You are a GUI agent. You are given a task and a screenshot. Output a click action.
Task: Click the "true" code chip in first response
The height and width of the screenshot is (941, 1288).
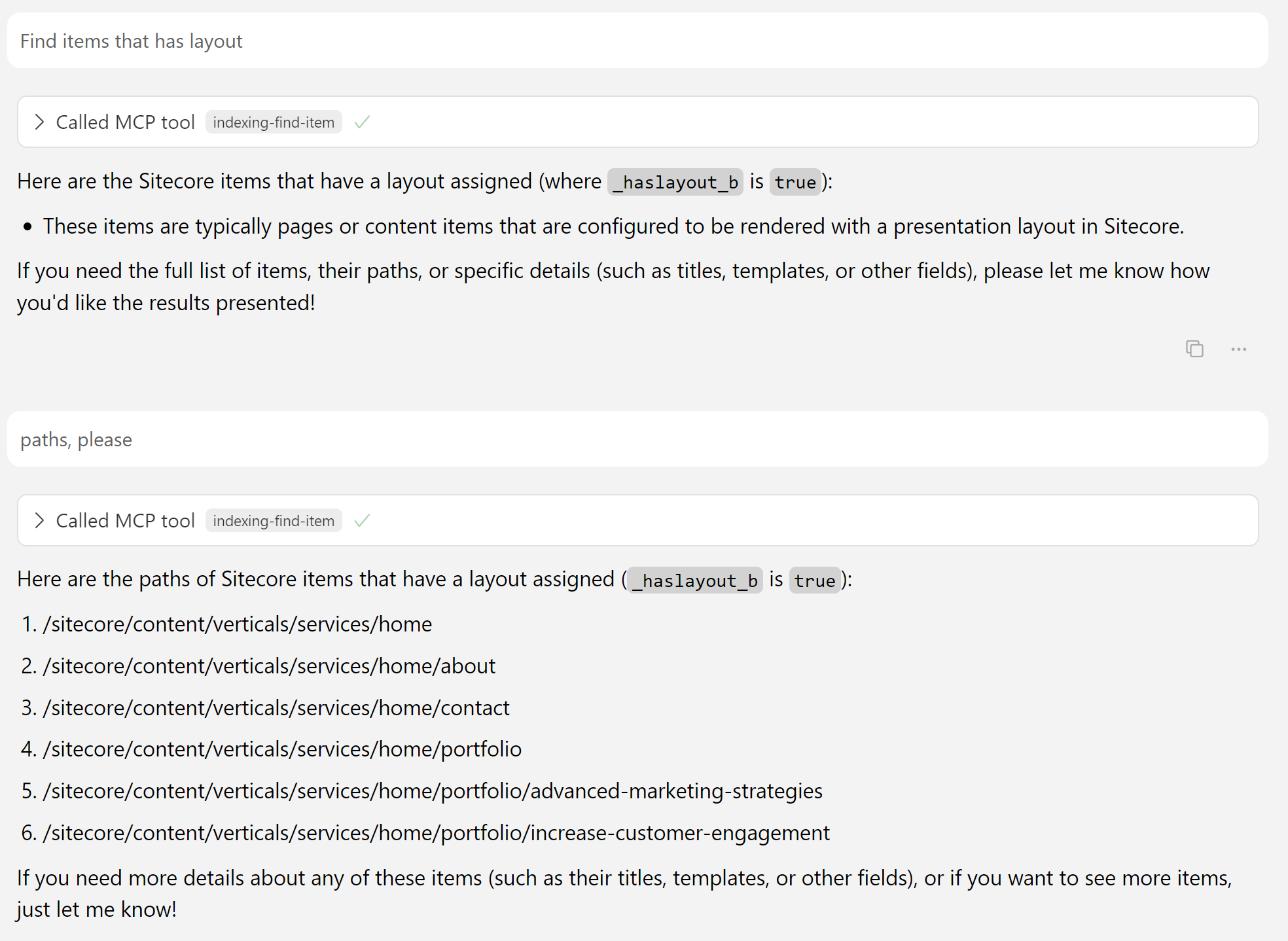click(x=795, y=182)
